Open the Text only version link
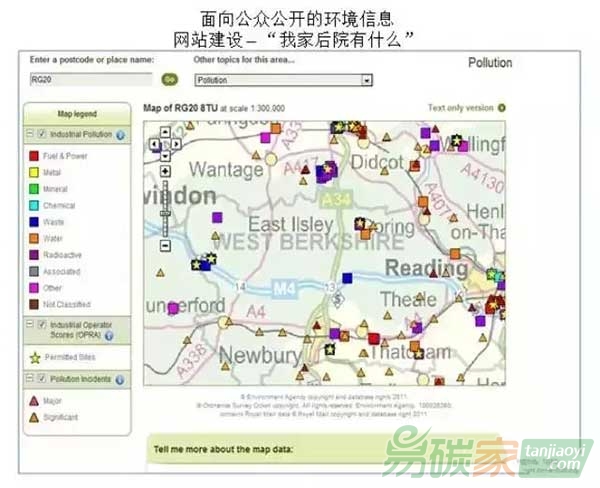600x488 pixels. [x=461, y=107]
